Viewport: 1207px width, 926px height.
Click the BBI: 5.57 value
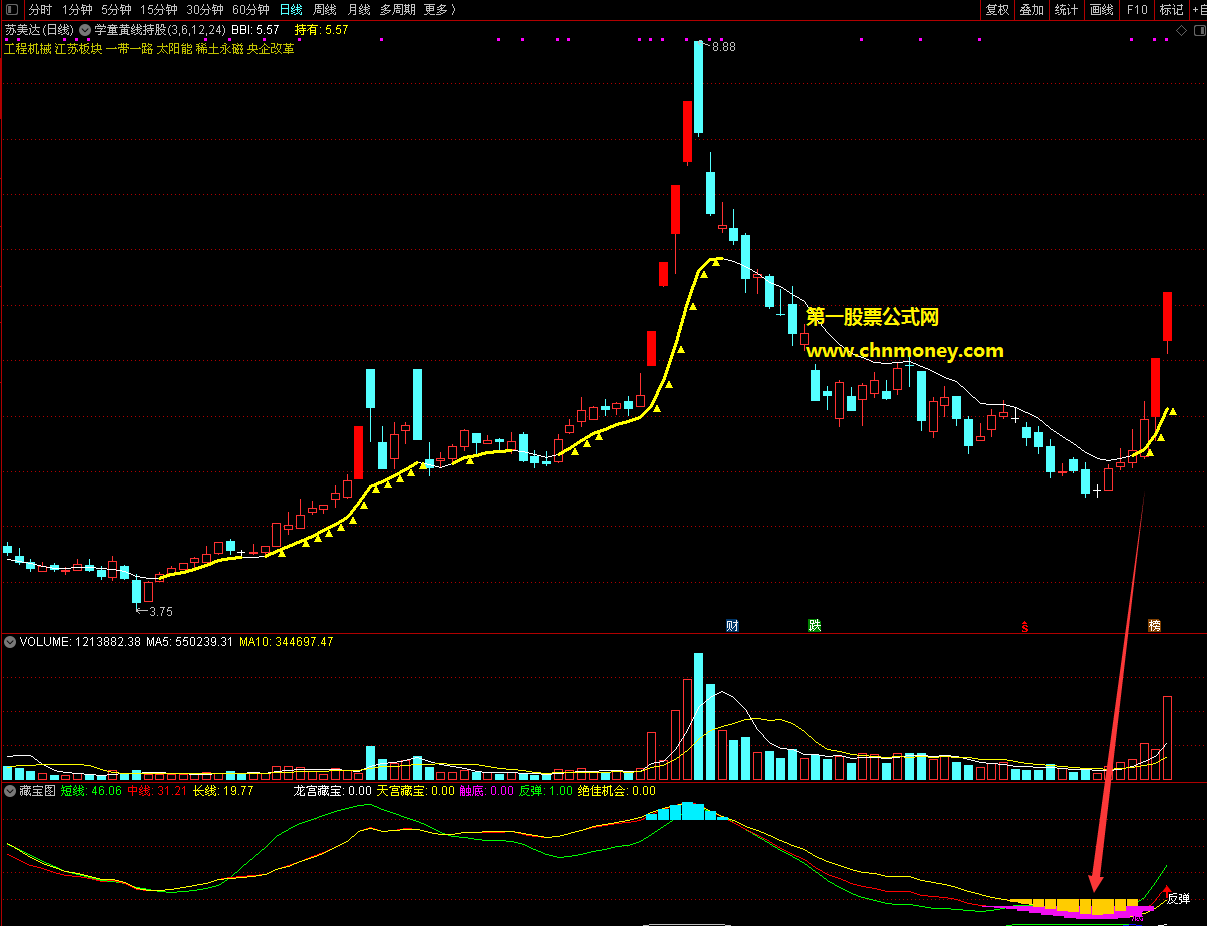(255, 30)
